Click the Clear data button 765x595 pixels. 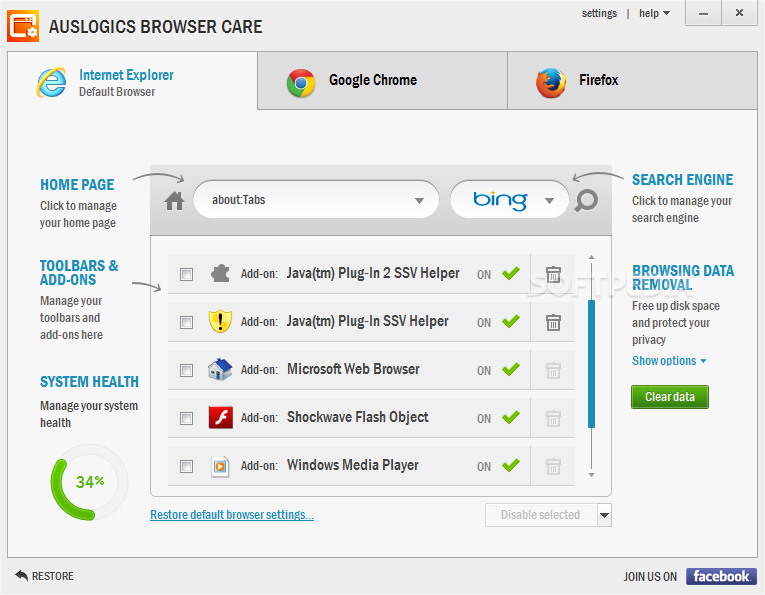pyautogui.click(x=669, y=397)
